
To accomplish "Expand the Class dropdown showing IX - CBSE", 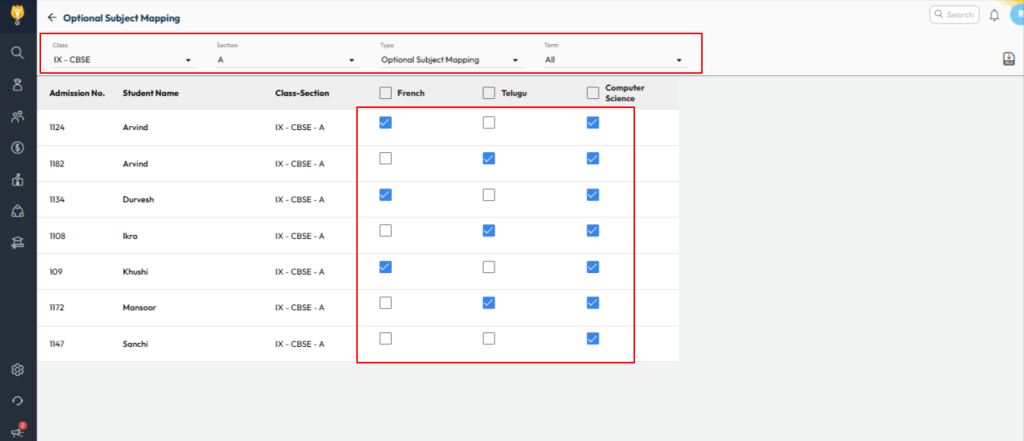I will 122,60.
